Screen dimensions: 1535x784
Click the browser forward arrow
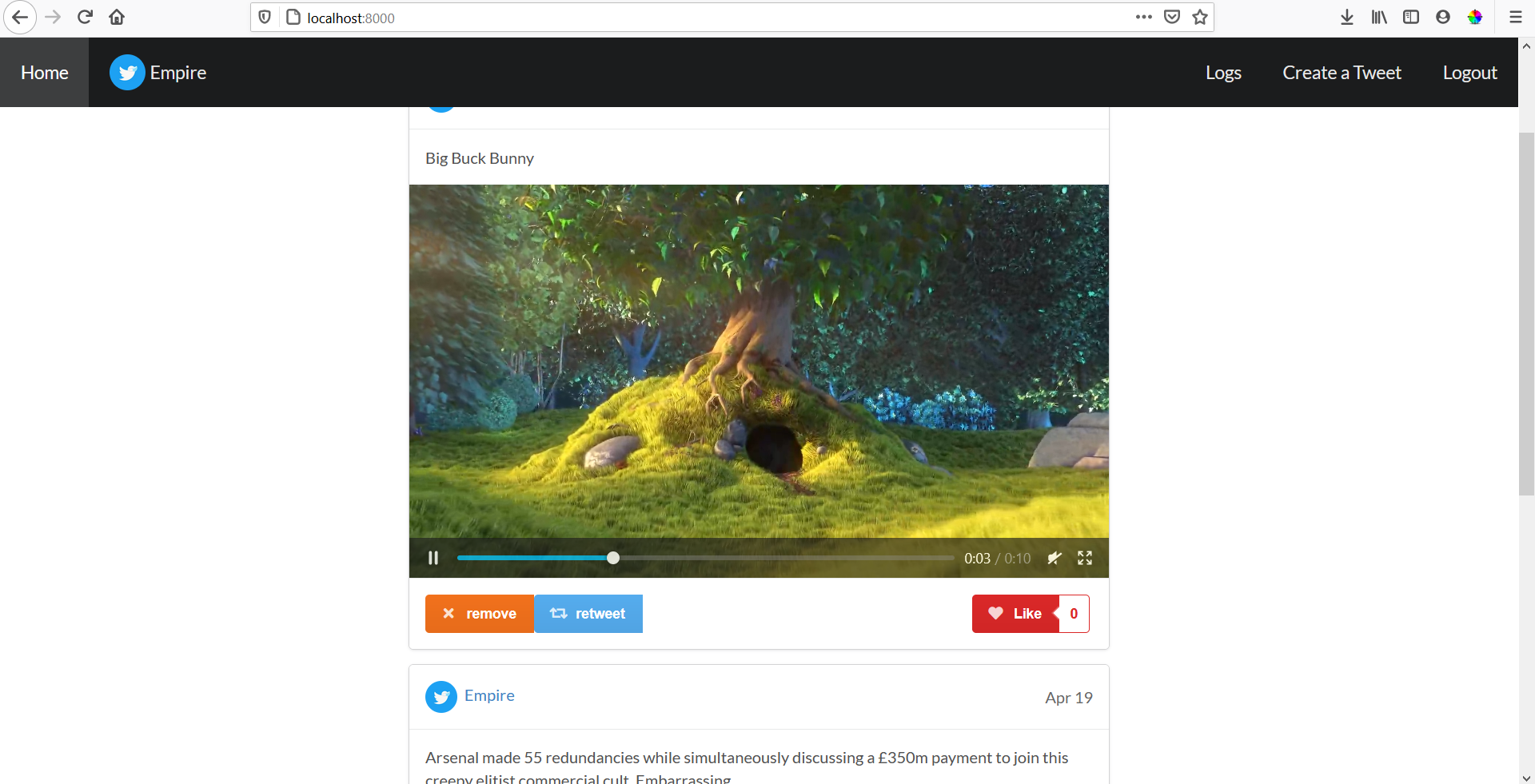tap(53, 17)
